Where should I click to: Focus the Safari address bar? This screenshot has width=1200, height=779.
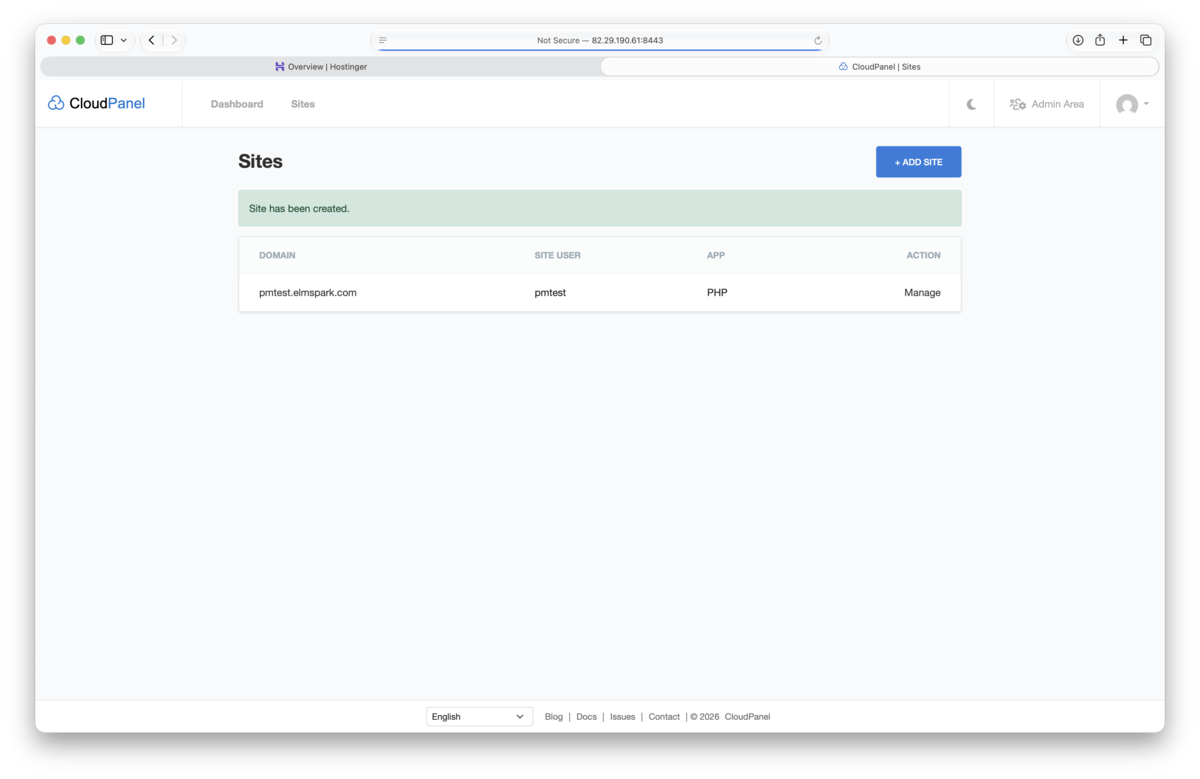pos(600,40)
